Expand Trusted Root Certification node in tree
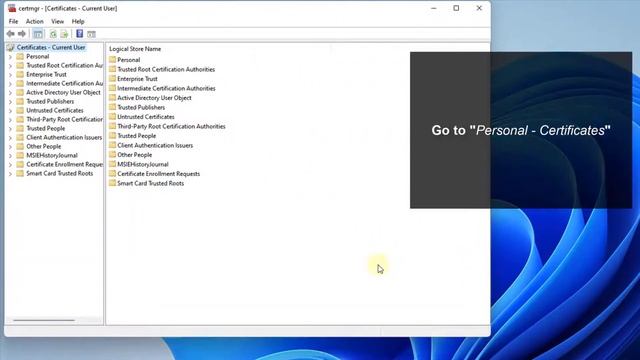This screenshot has width=640, height=360. point(10,66)
